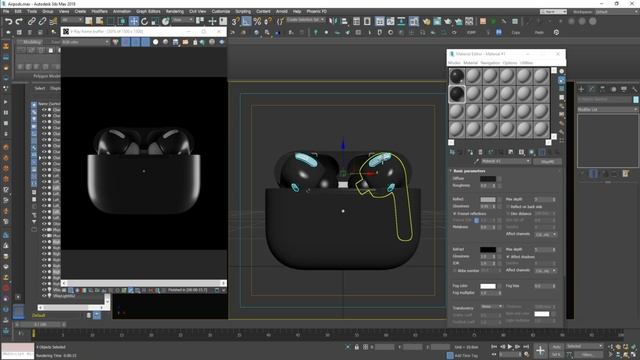
Task: Click Get Material icon in Material Editor
Action: point(452,152)
